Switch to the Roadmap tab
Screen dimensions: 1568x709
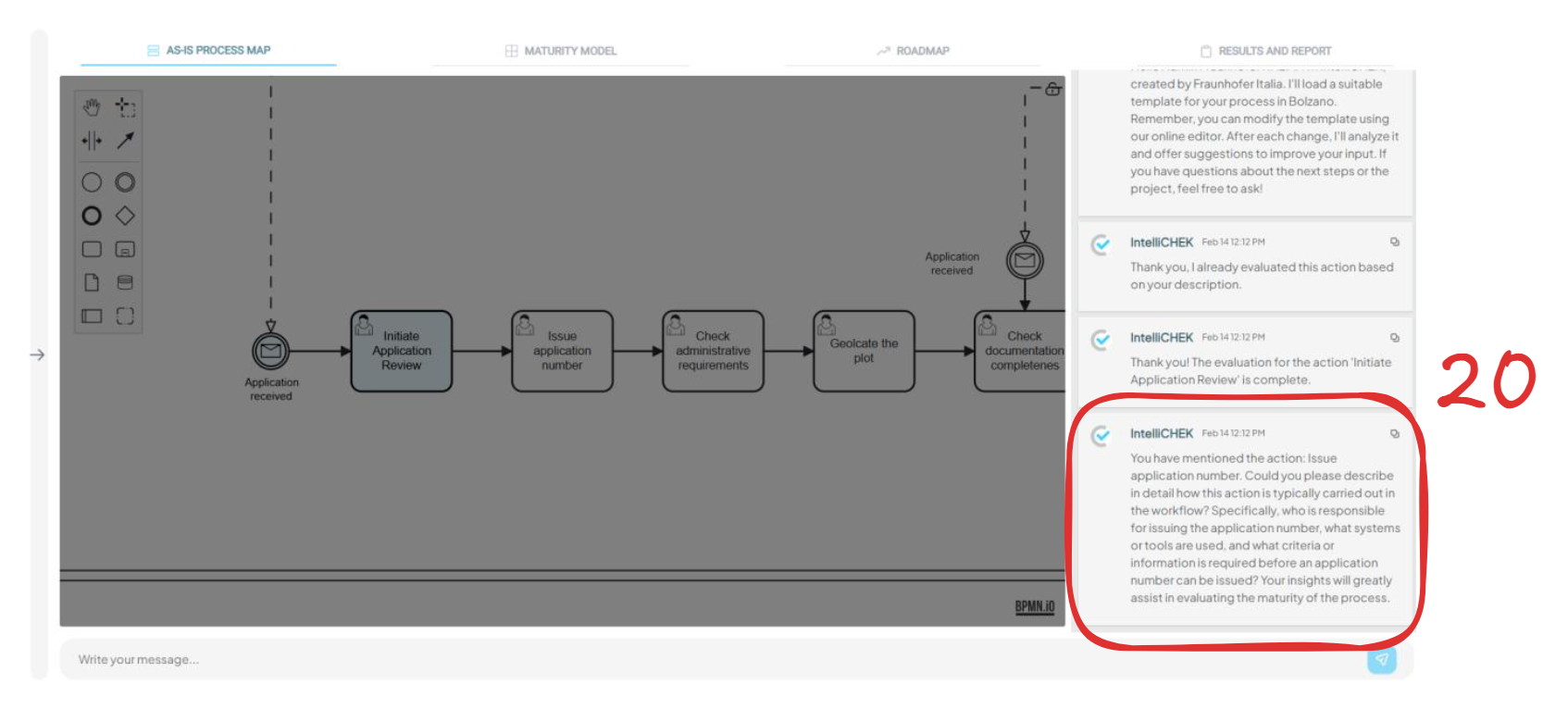pyautogui.click(x=913, y=51)
